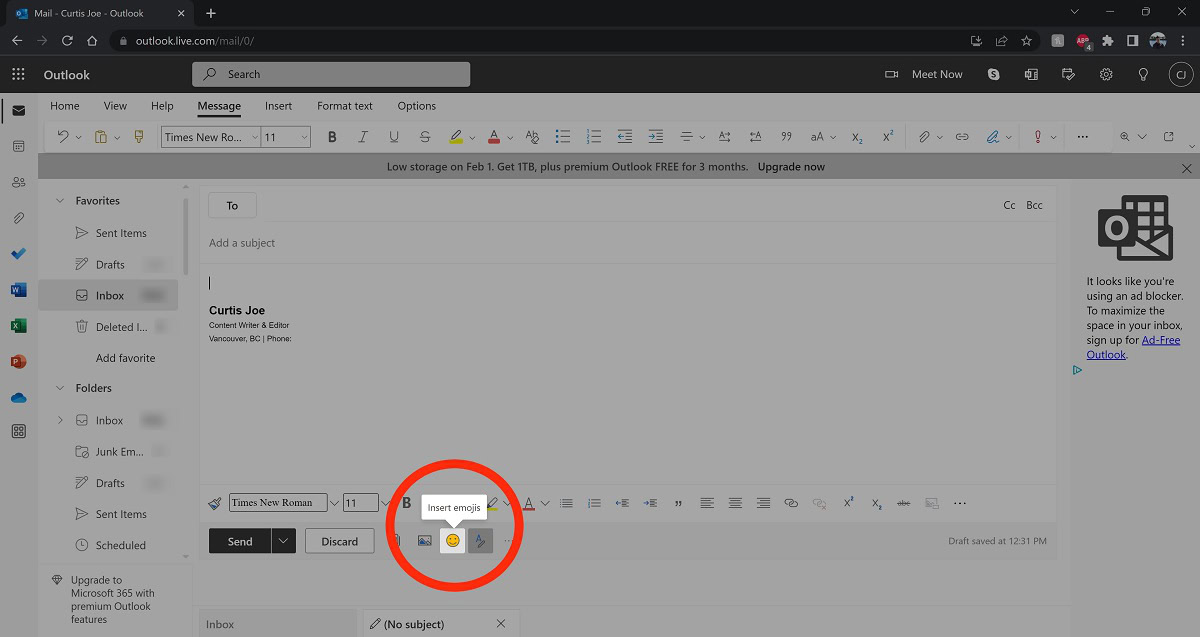Click the Upgrade now link
This screenshot has height=637, width=1200.
point(791,167)
